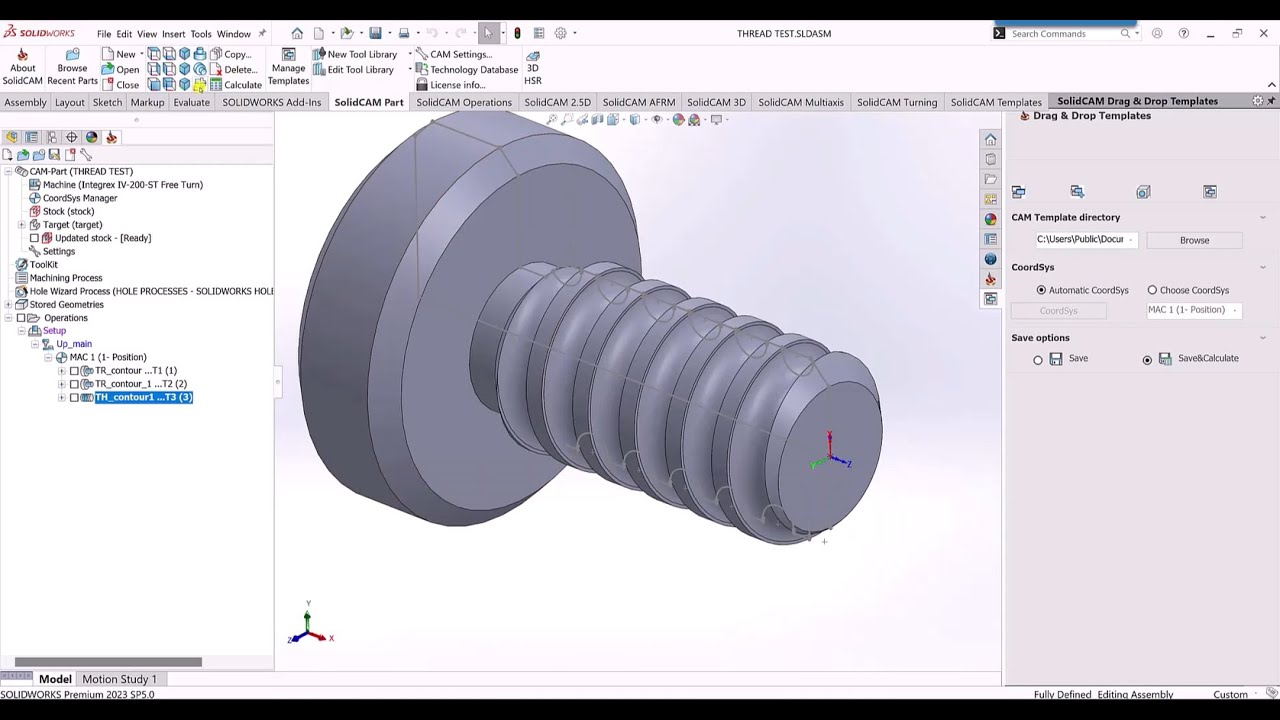Open the DisplayManager tab icon
The image size is (1280, 720).
(91, 137)
